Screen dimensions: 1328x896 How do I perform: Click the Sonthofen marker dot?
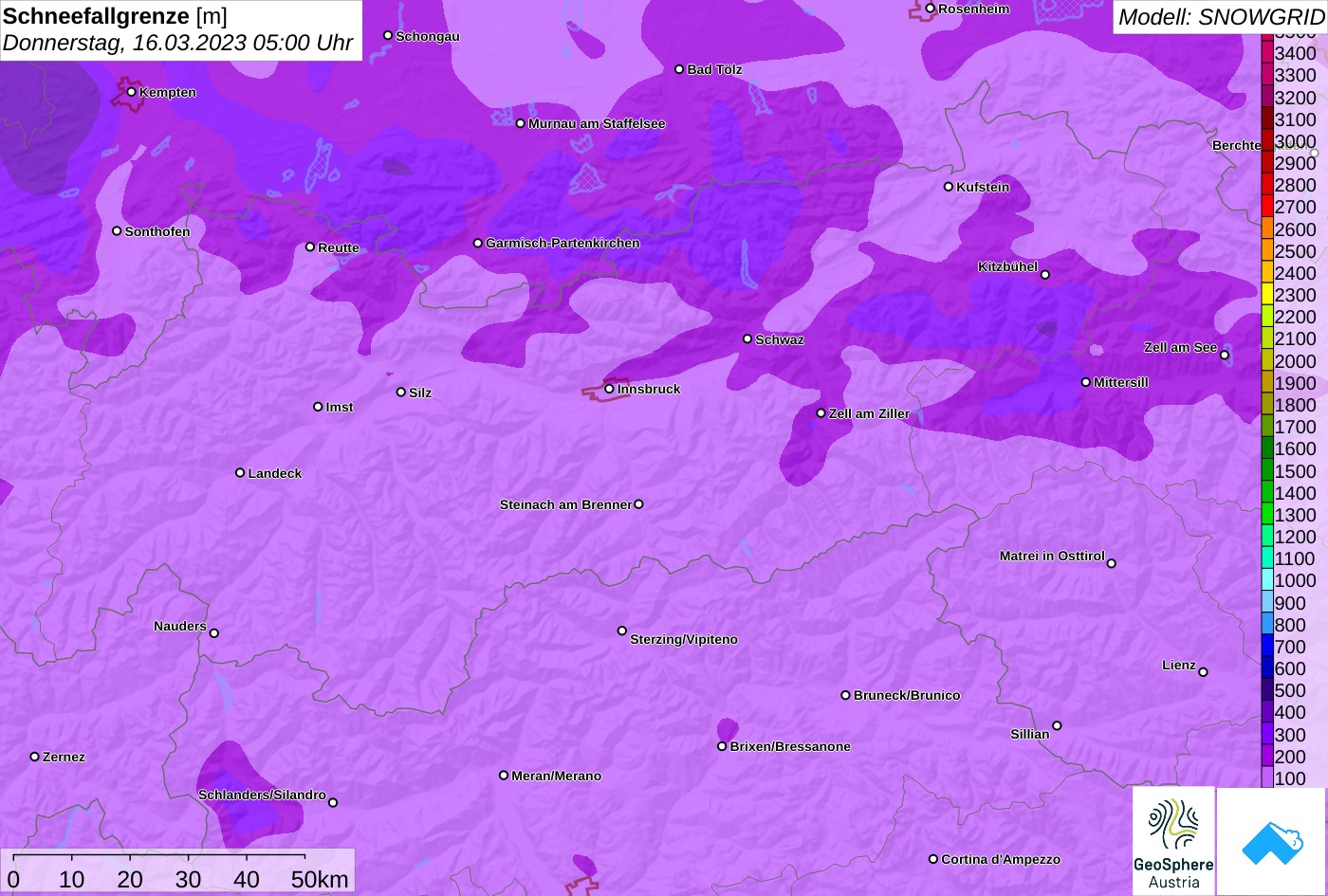click(117, 231)
